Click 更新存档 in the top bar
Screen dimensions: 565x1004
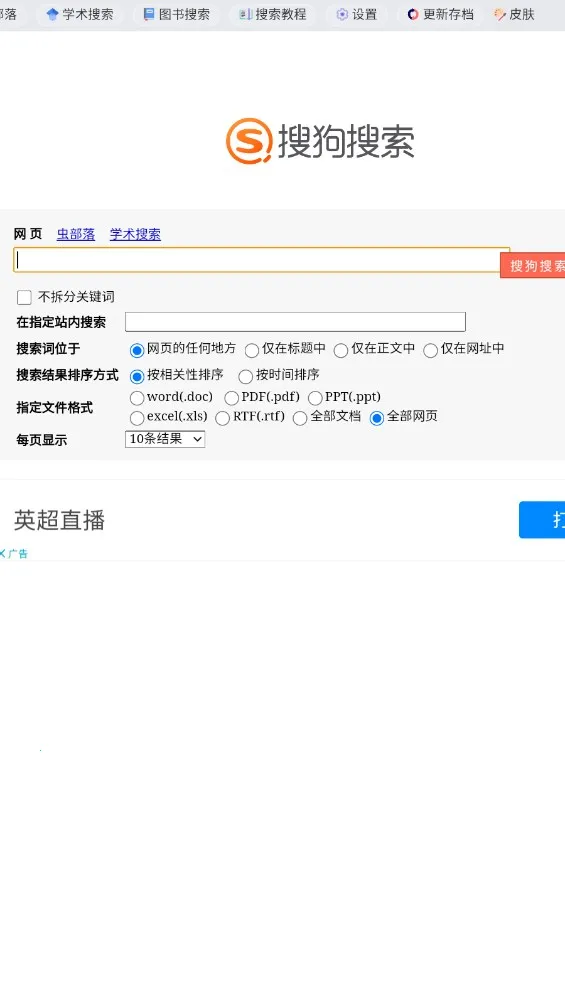(440, 14)
